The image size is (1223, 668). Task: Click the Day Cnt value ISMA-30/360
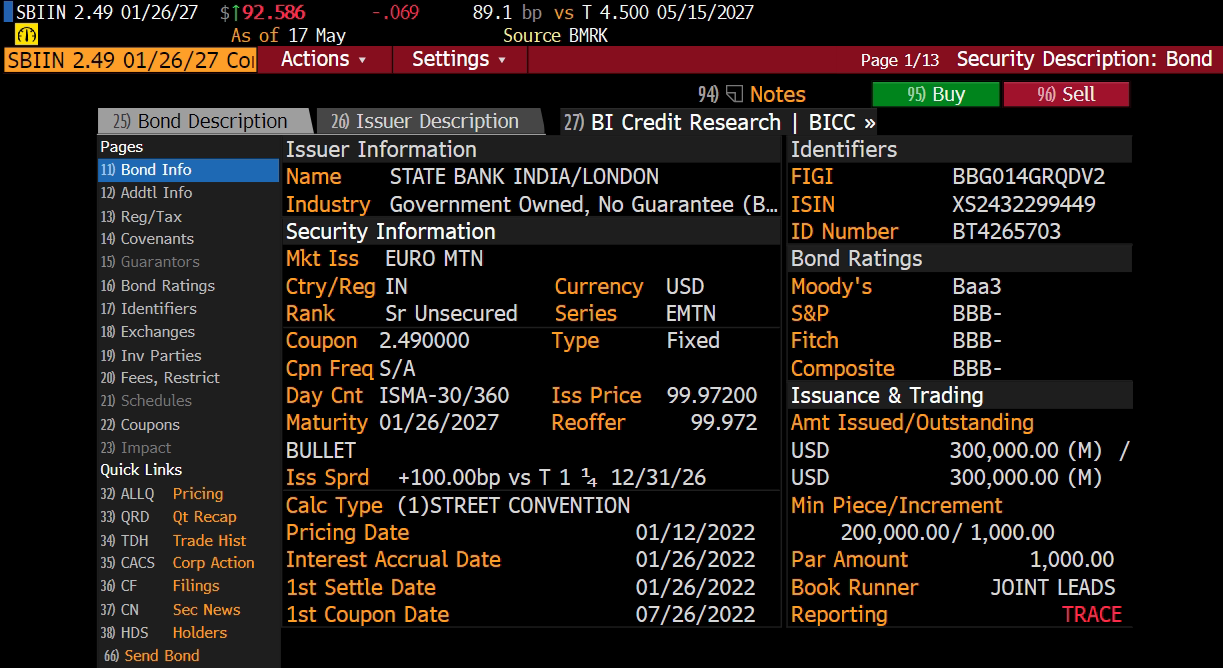pos(444,395)
